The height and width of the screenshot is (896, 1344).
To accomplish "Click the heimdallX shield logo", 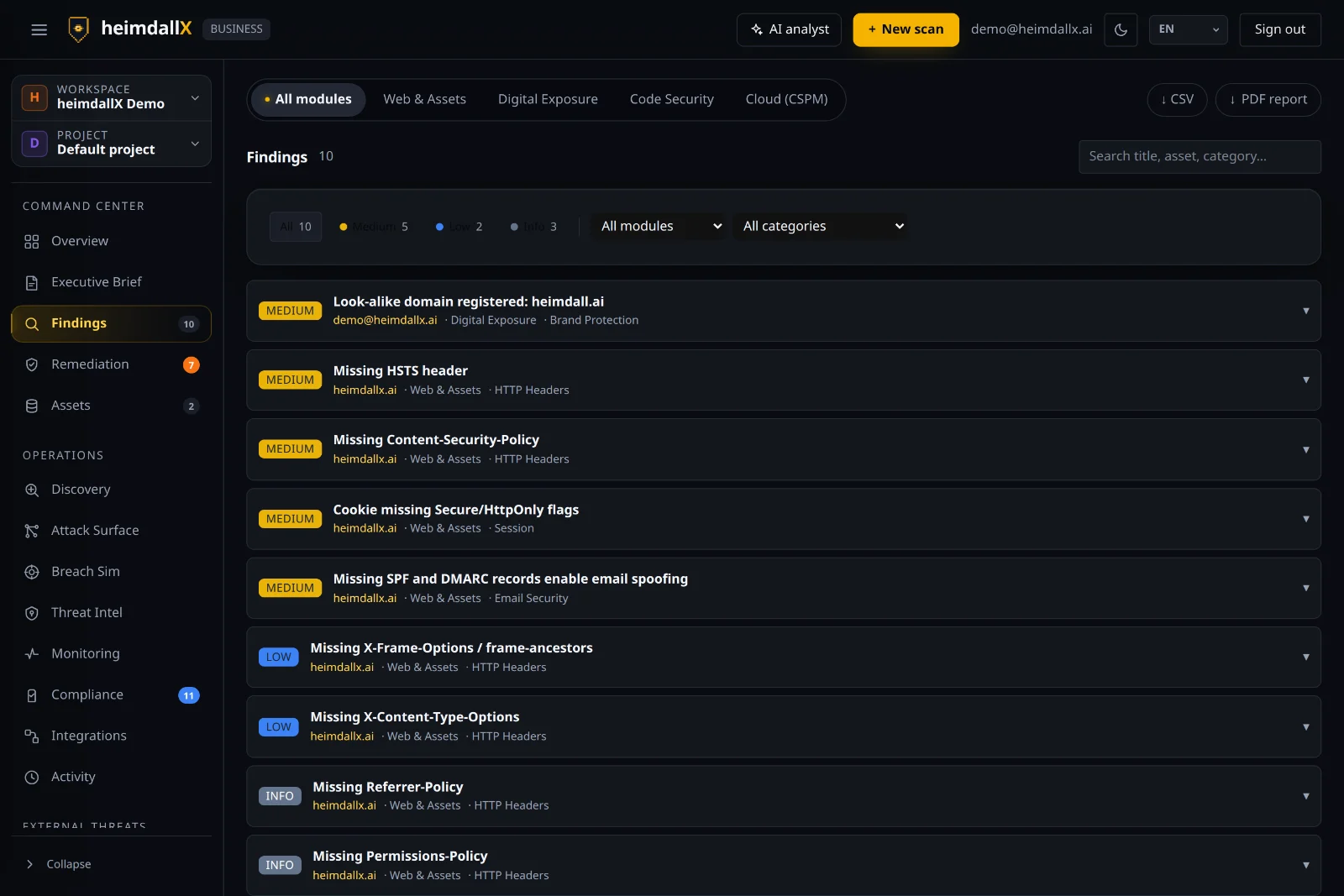I will point(78,29).
